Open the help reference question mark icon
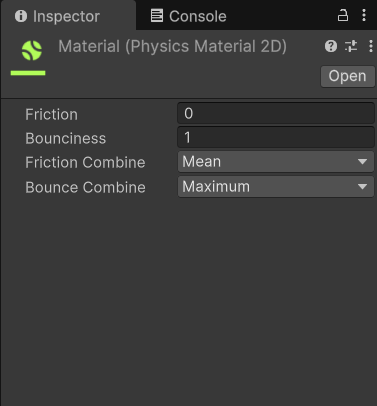Image resolution: width=377 pixels, height=406 pixels. [x=331, y=46]
